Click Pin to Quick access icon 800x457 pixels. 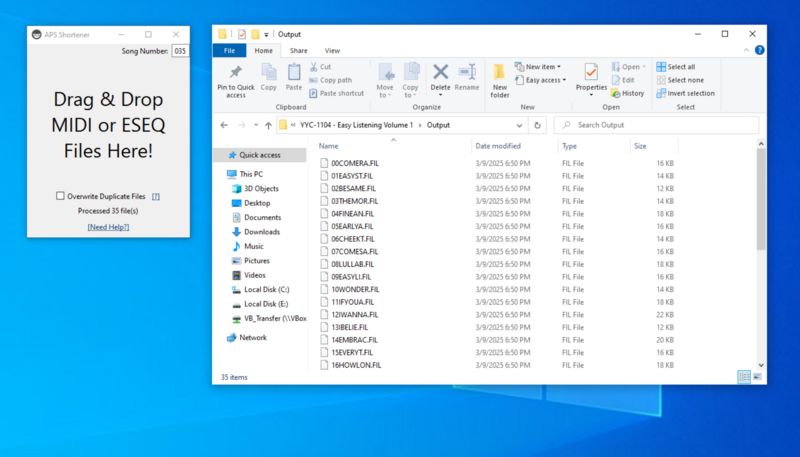pyautogui.click(x=236, y=72)
